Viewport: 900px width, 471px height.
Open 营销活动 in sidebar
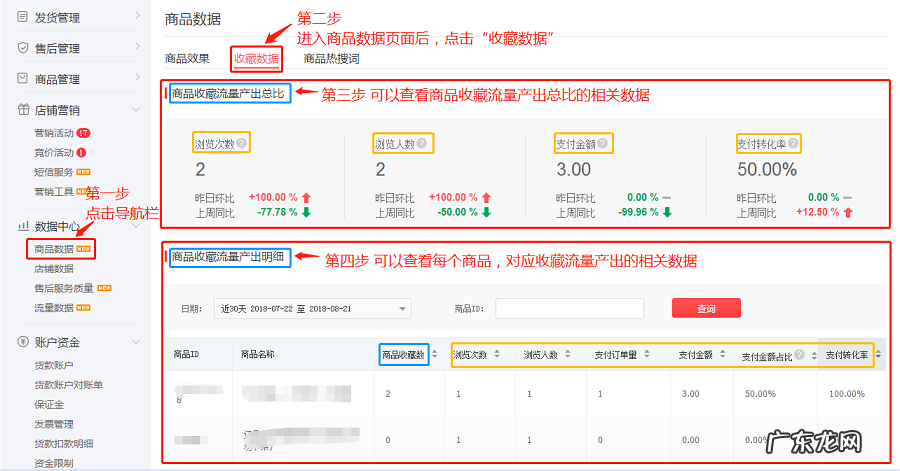point(54,133)
